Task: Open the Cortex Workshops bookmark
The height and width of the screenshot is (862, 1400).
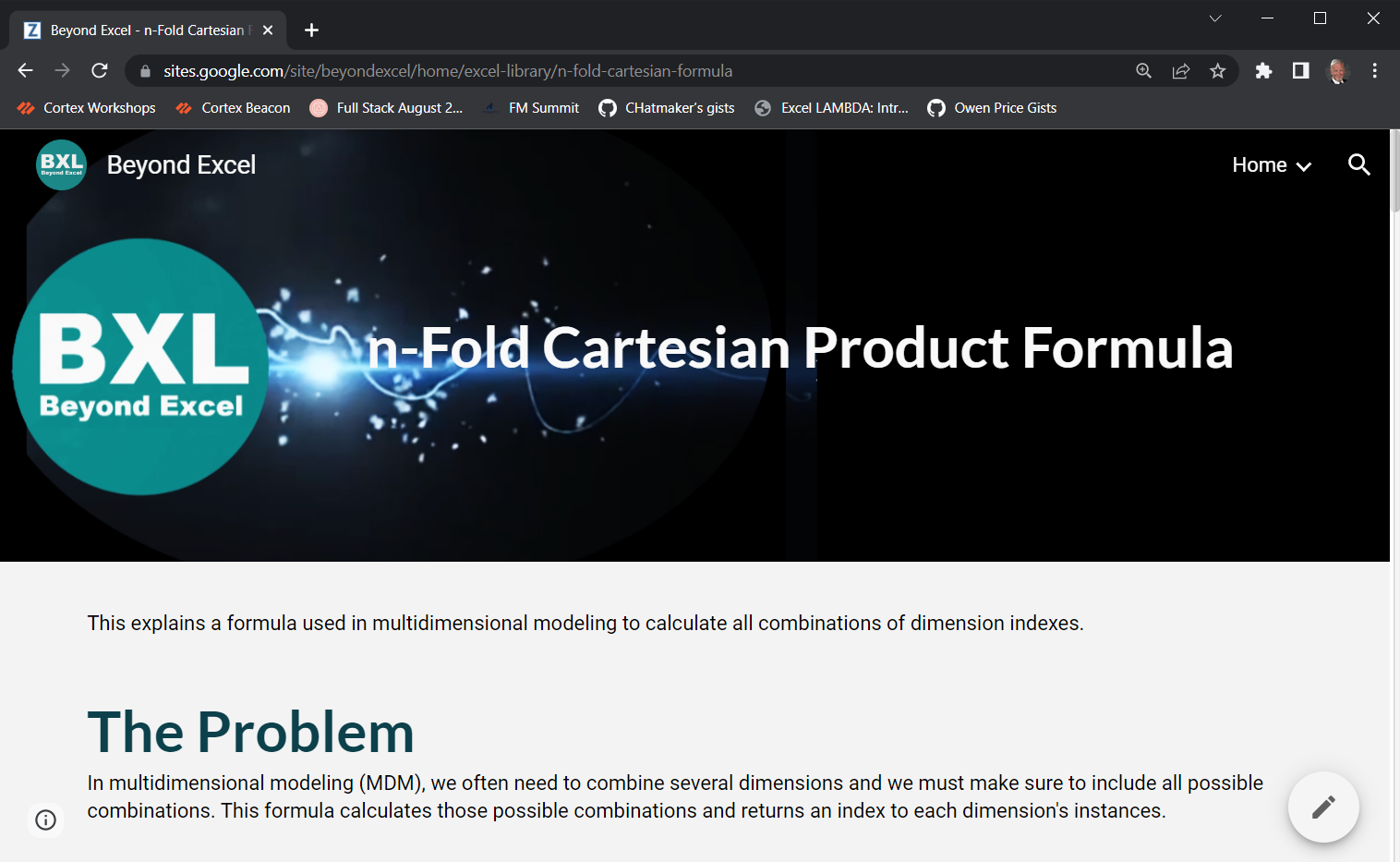Action: [x=86, y=108]
